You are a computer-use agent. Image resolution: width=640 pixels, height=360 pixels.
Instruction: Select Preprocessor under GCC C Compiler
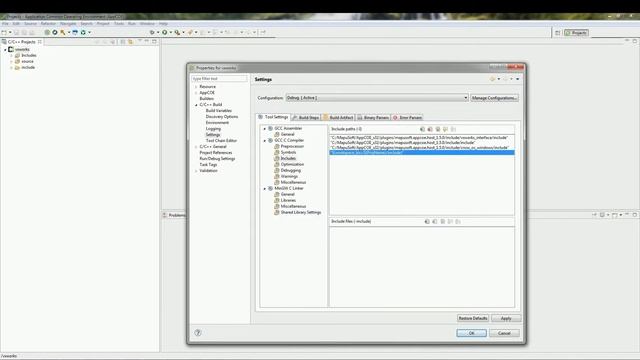click(292, 146)
